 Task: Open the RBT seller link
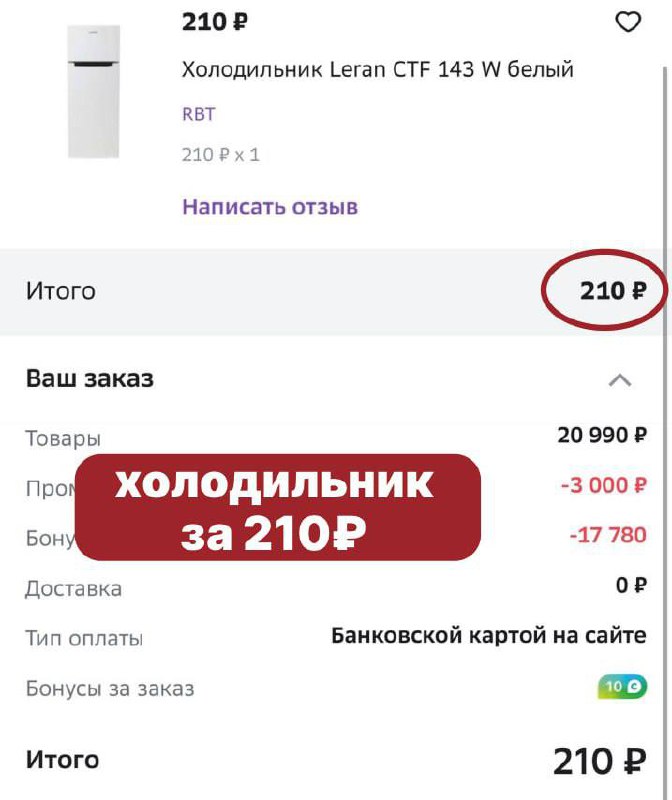[x=198, y=114]
